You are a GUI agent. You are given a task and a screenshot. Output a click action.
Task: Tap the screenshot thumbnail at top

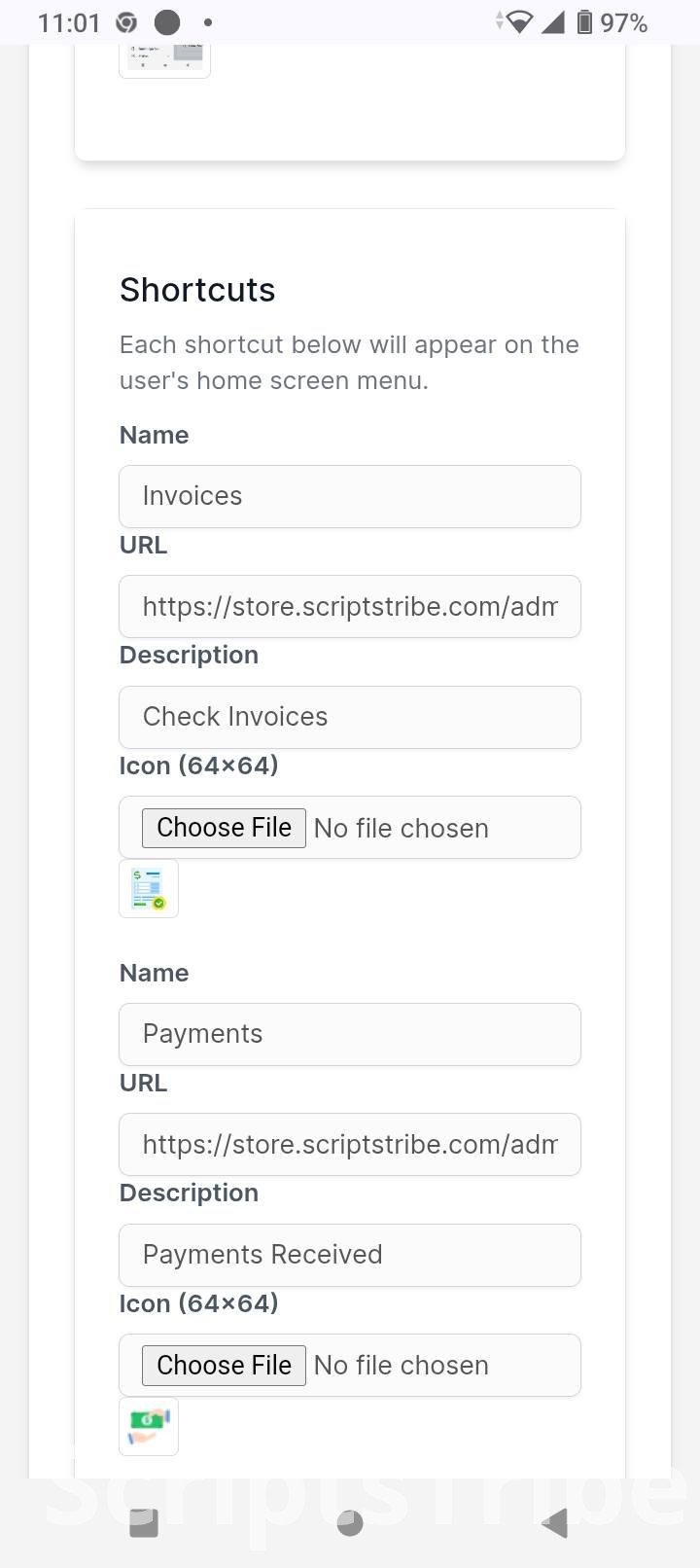(x=164, y=58)
